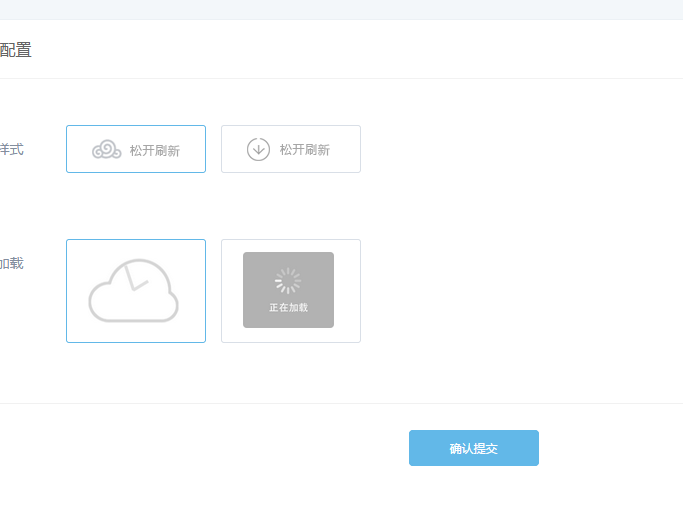Click the divider line below 配置 heading

coord(341,78)
